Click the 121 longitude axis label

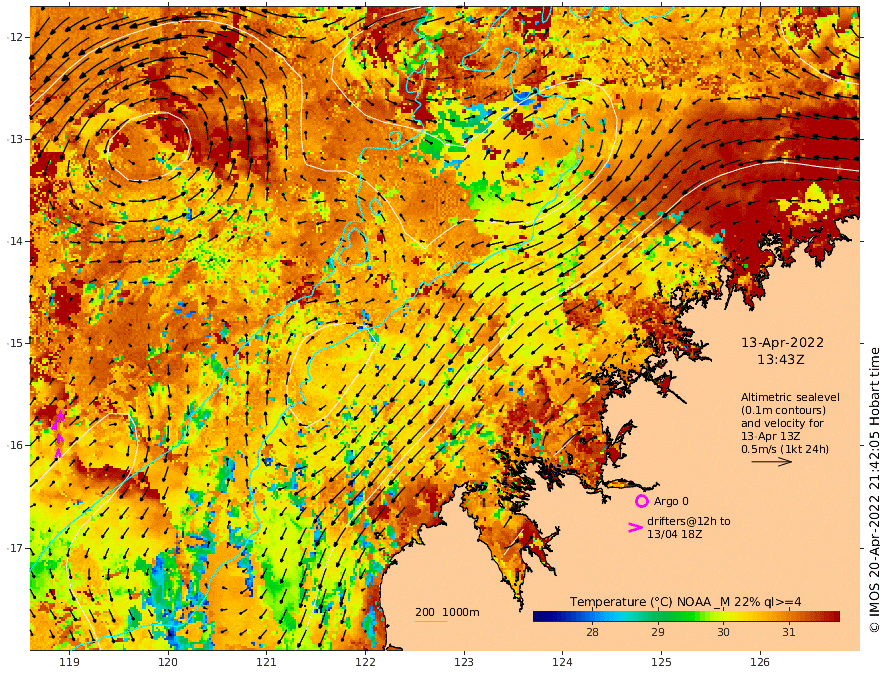(267, 662)
